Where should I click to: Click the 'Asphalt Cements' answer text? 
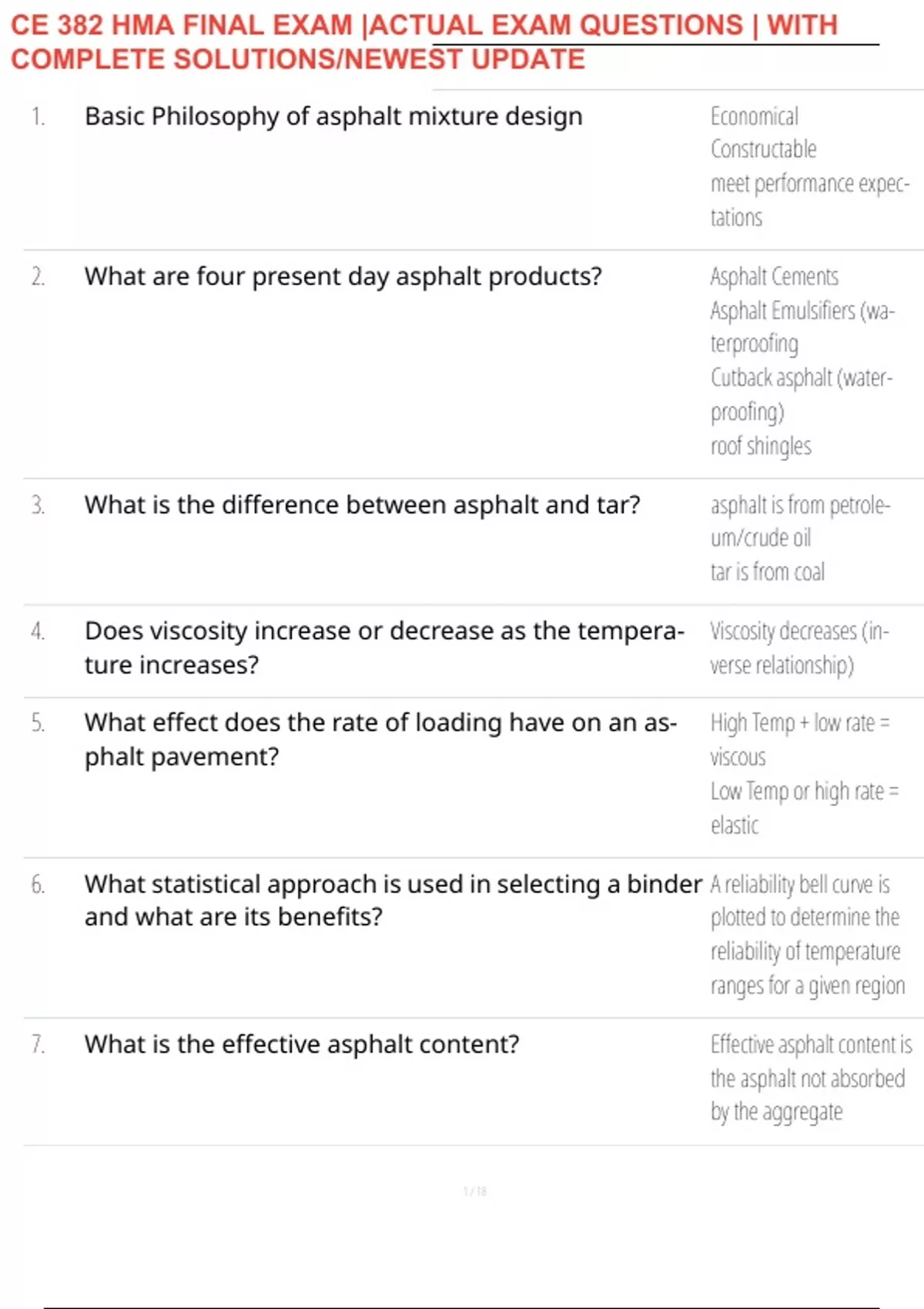(774, 276)
